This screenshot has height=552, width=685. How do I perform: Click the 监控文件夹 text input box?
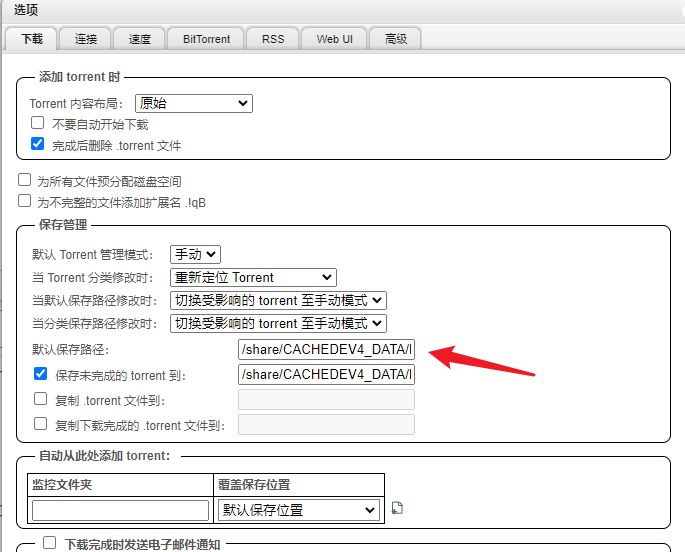[120, 510]
